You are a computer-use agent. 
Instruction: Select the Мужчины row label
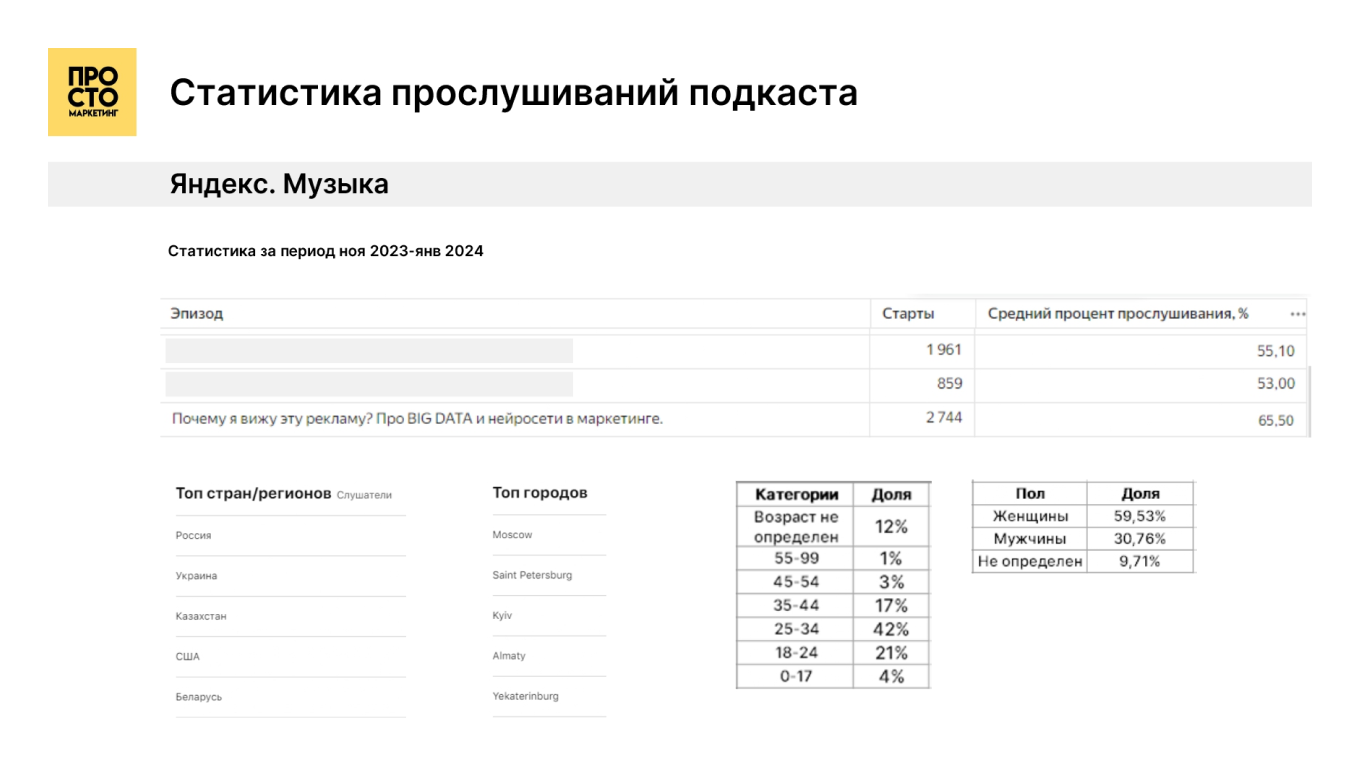(x=1030, y=539)
